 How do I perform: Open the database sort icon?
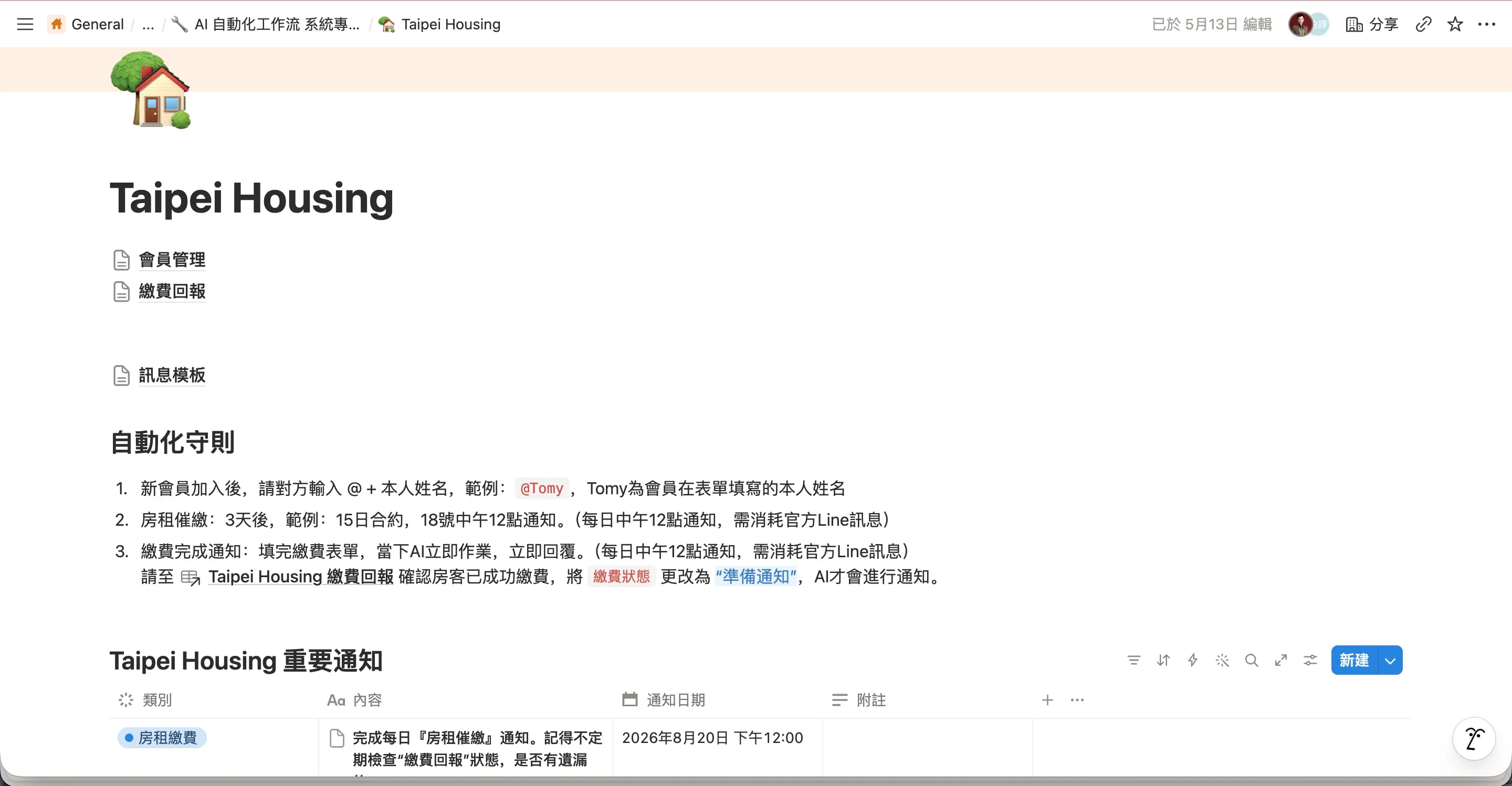point(1163,661)
